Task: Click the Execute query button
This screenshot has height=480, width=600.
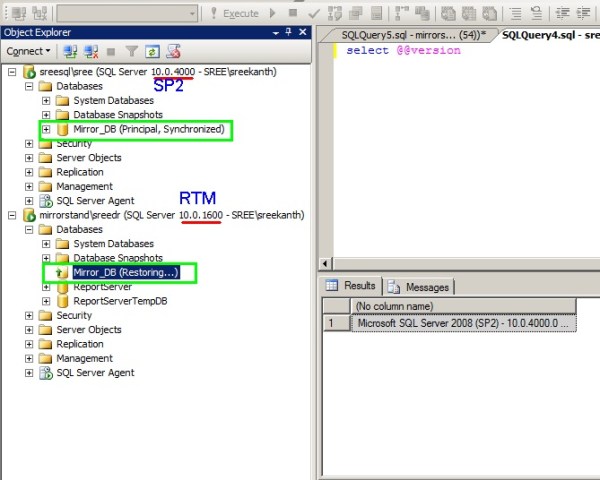Action: 233,13
